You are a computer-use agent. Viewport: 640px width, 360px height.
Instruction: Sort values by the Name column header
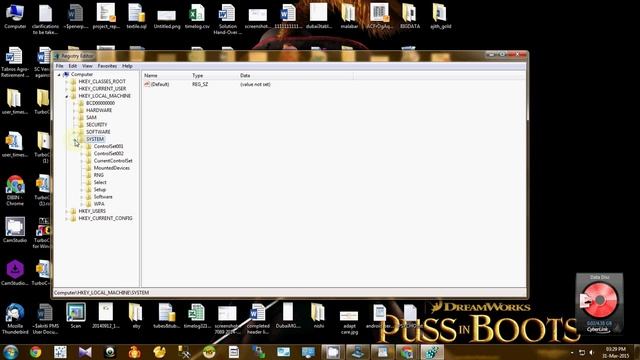[166, 76]
